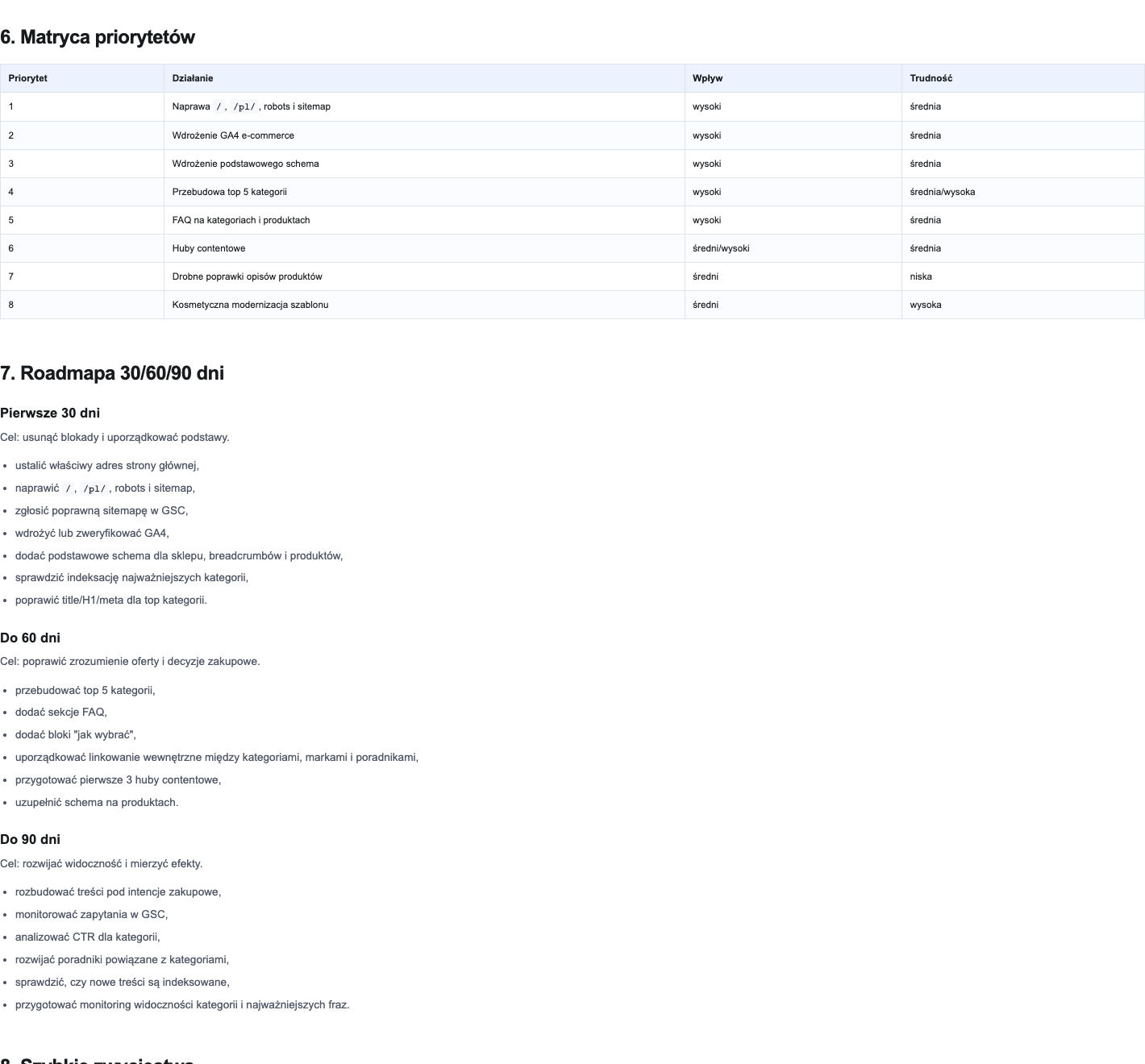Click the '/pl/' code tag in table
1145x1064 pixels.
244,106
